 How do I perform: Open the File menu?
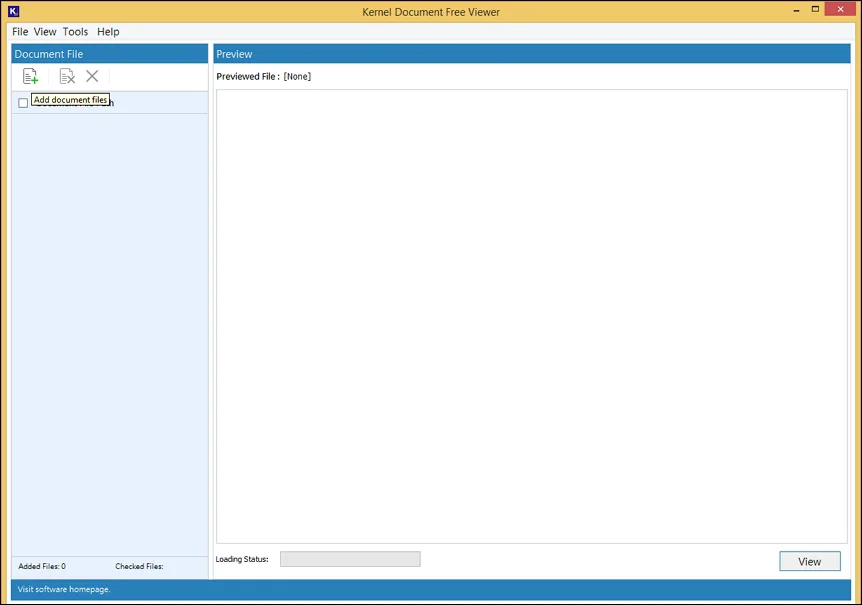20,32
